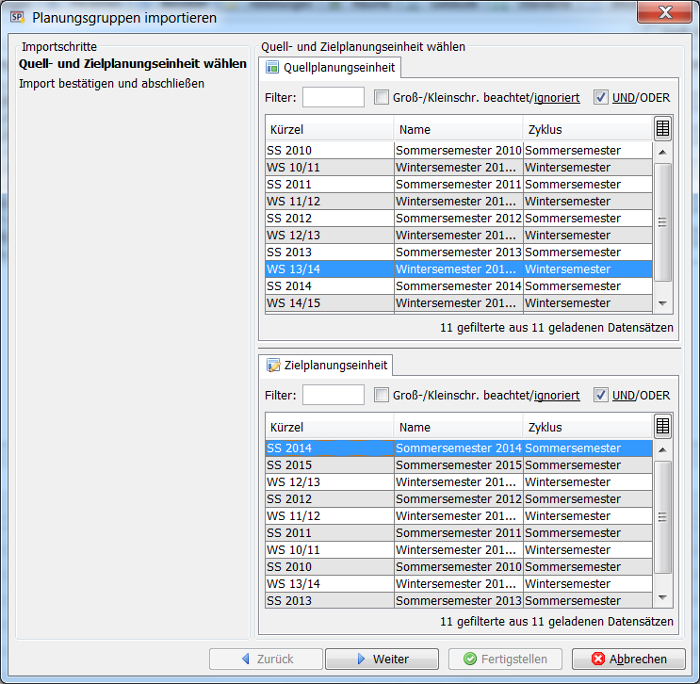This screenshot has height=684, width=700.
Task: Open column settings icon in Zielplanungseinheit table
Action: (663, 426)
